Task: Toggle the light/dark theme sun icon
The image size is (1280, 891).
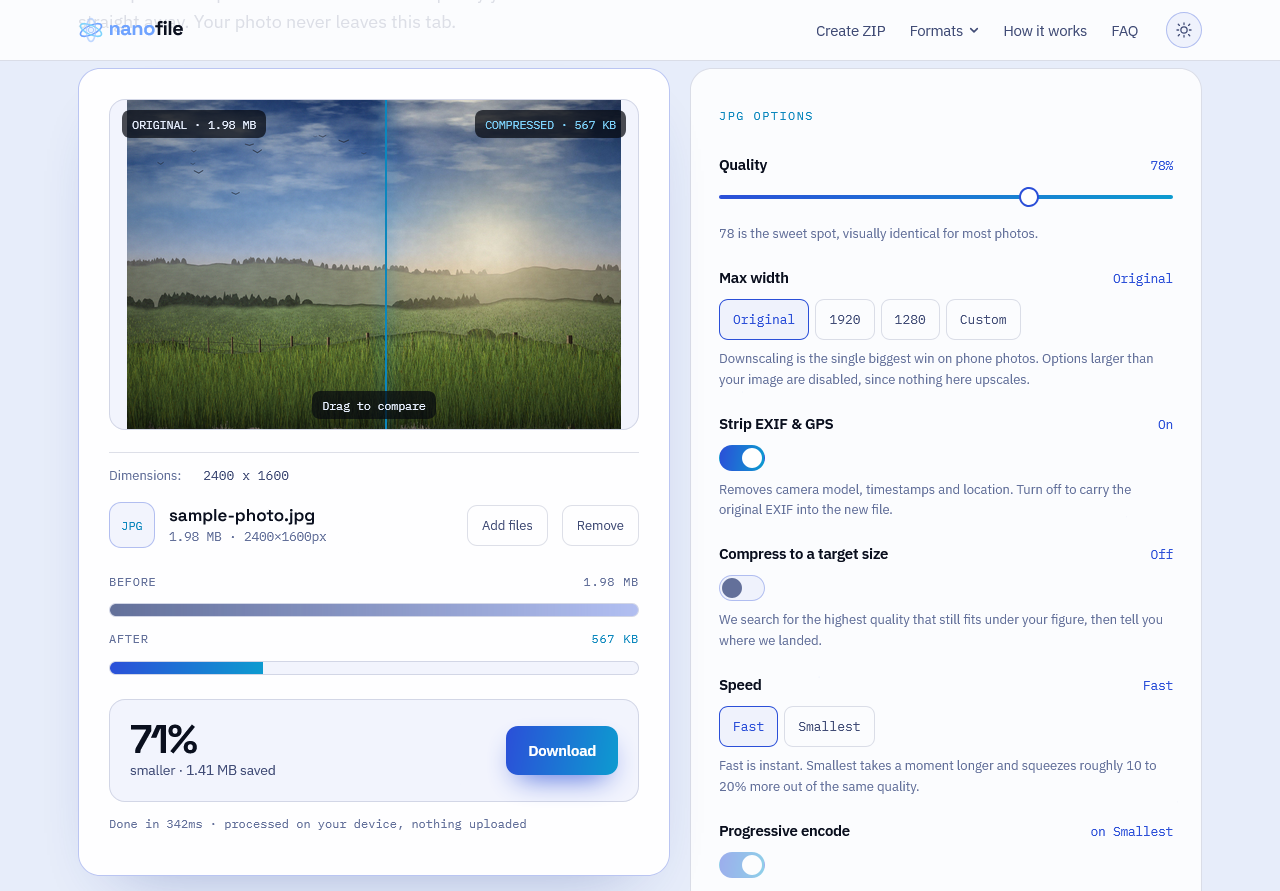Action: click(1184, 30)
